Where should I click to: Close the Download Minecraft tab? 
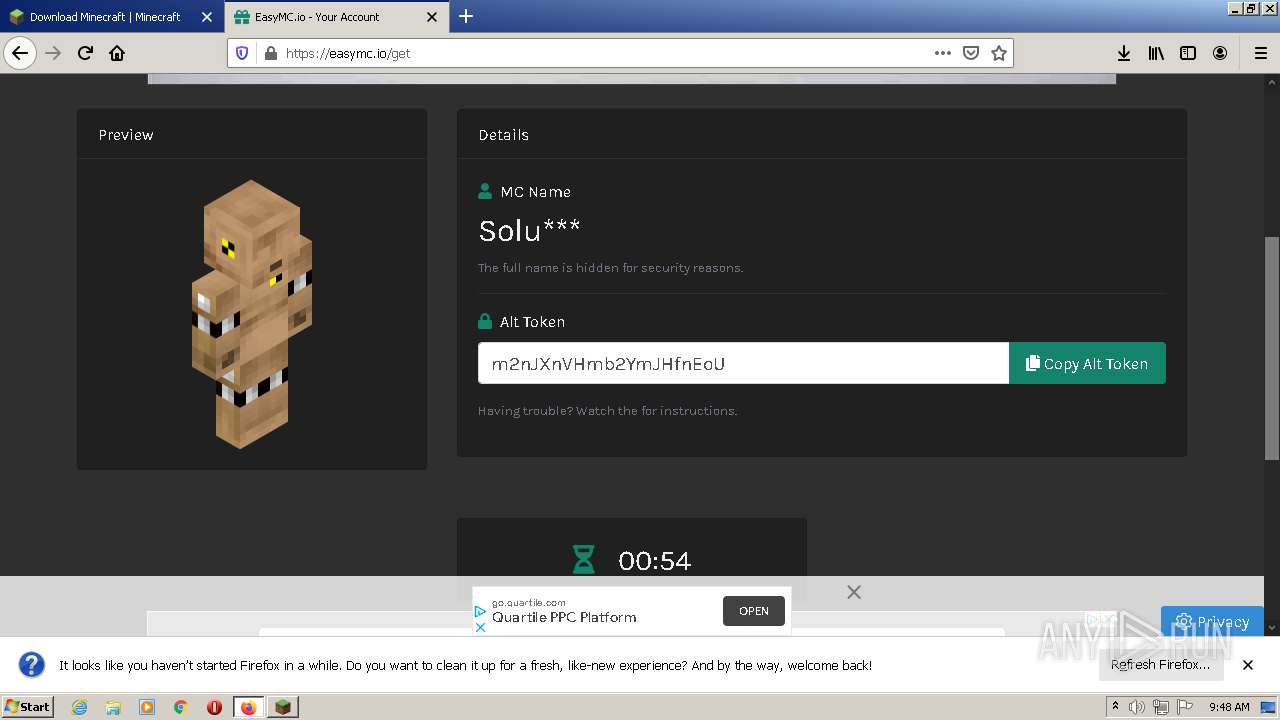tap(207, 17)
